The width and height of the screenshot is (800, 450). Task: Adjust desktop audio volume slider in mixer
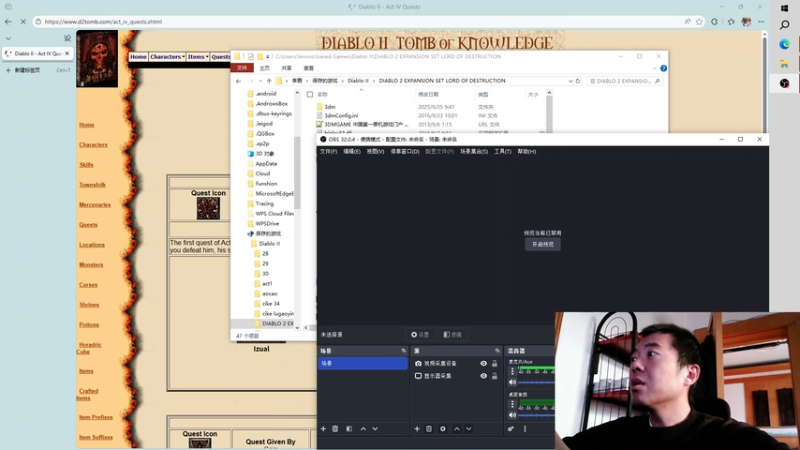point(536,415)
